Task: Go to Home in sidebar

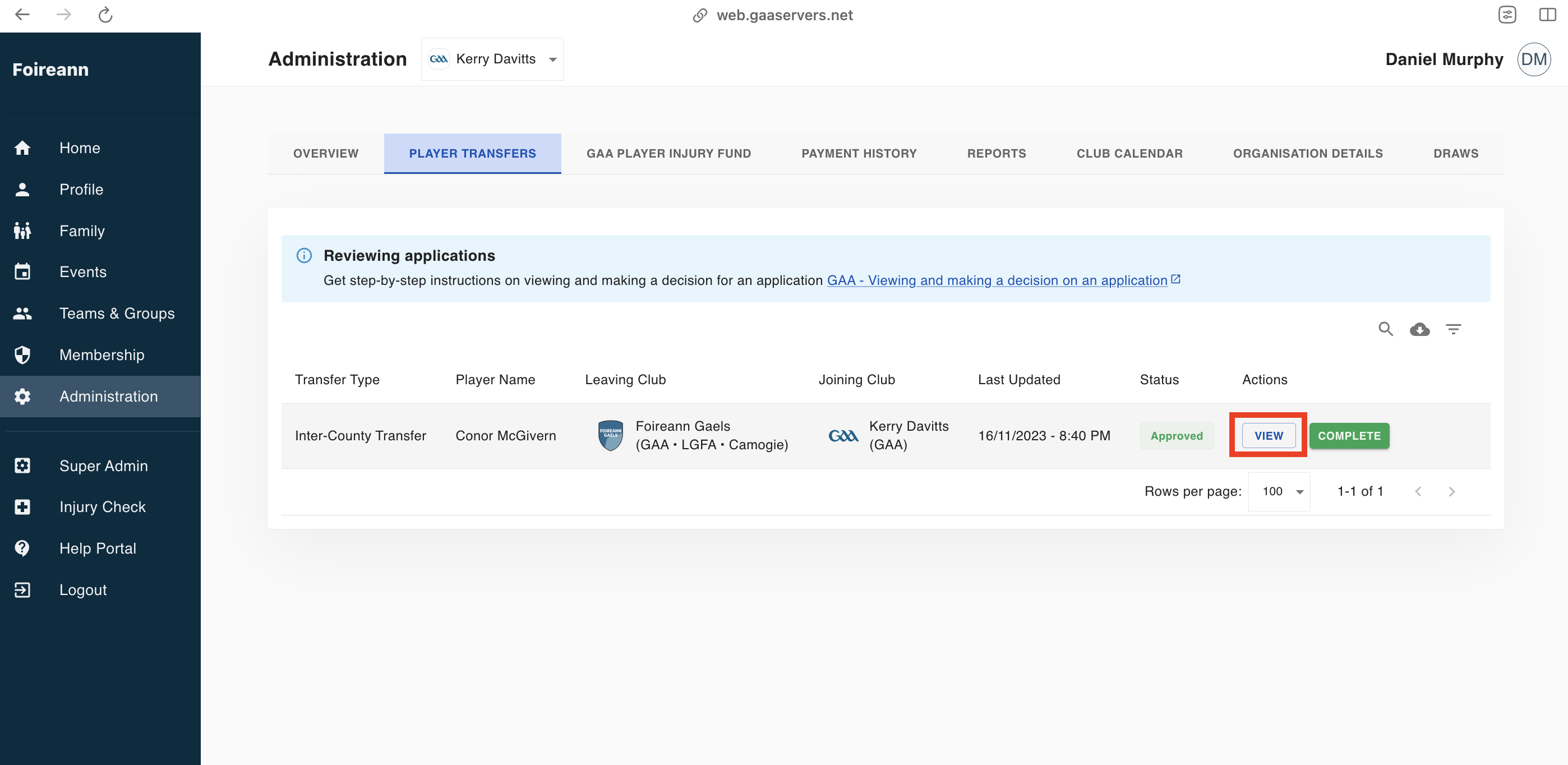Action: 100,148
